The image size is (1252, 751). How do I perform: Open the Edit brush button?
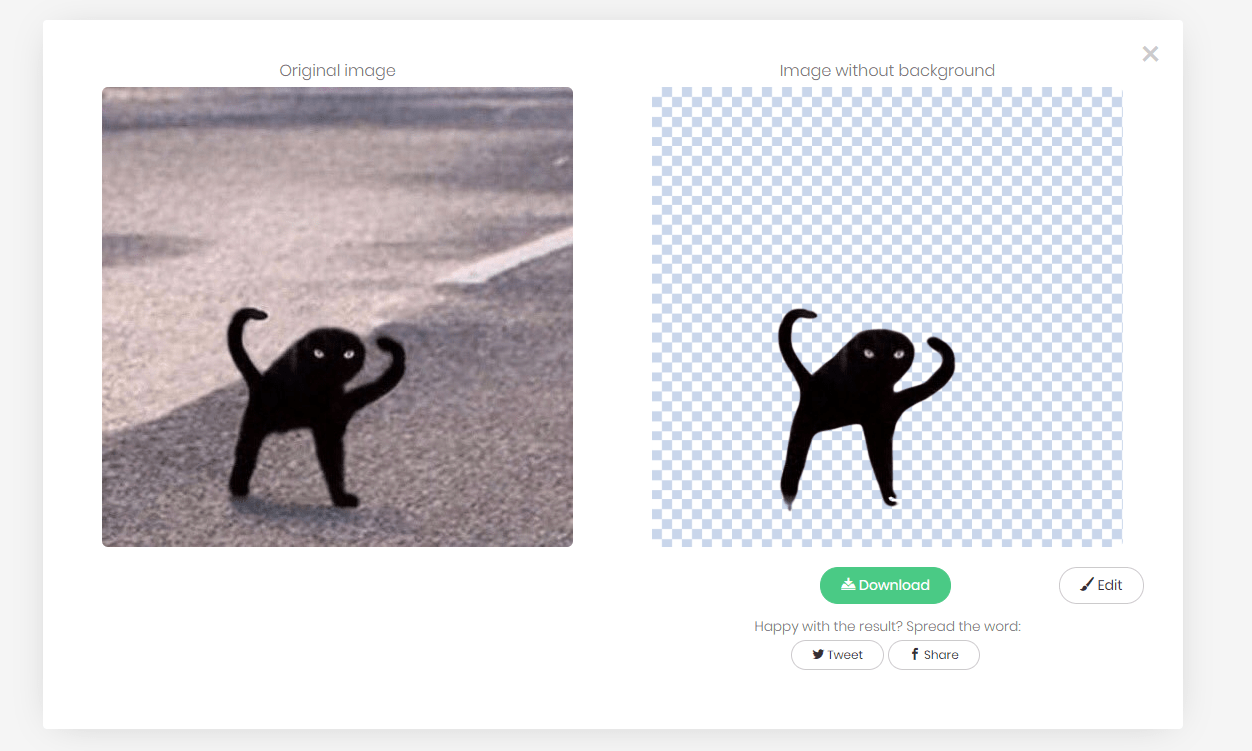pos(1101,585)
